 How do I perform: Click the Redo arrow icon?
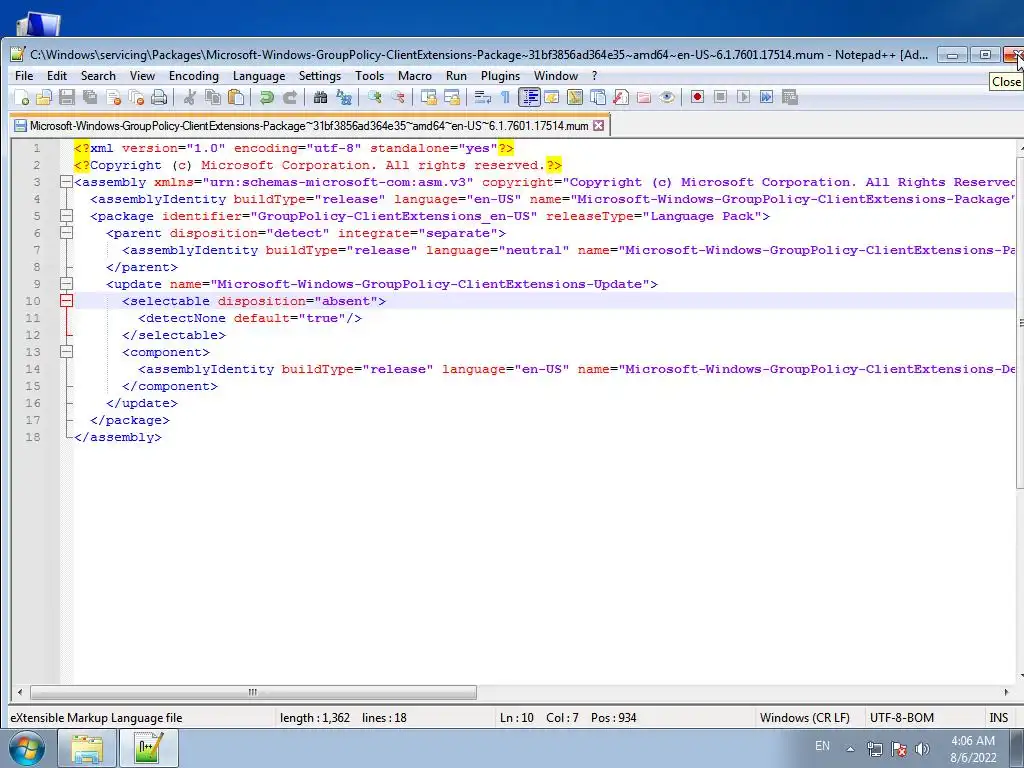(290, 98)
